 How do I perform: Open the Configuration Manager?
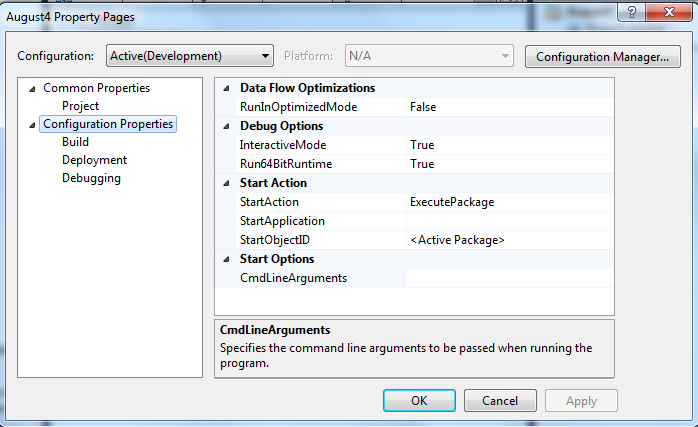click(x=602, y=56)
